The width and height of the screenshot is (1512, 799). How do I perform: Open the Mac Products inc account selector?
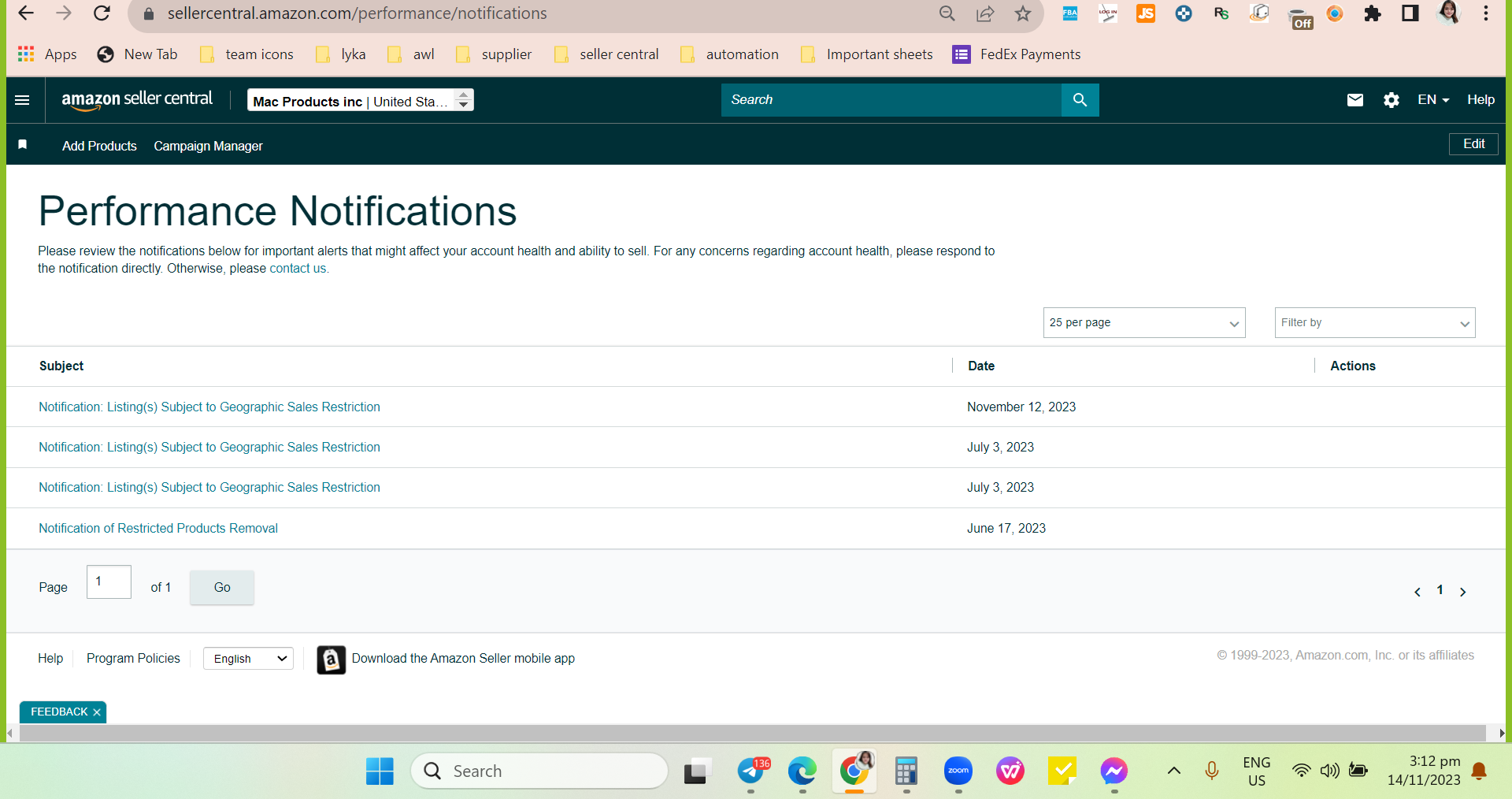point(361,100)
